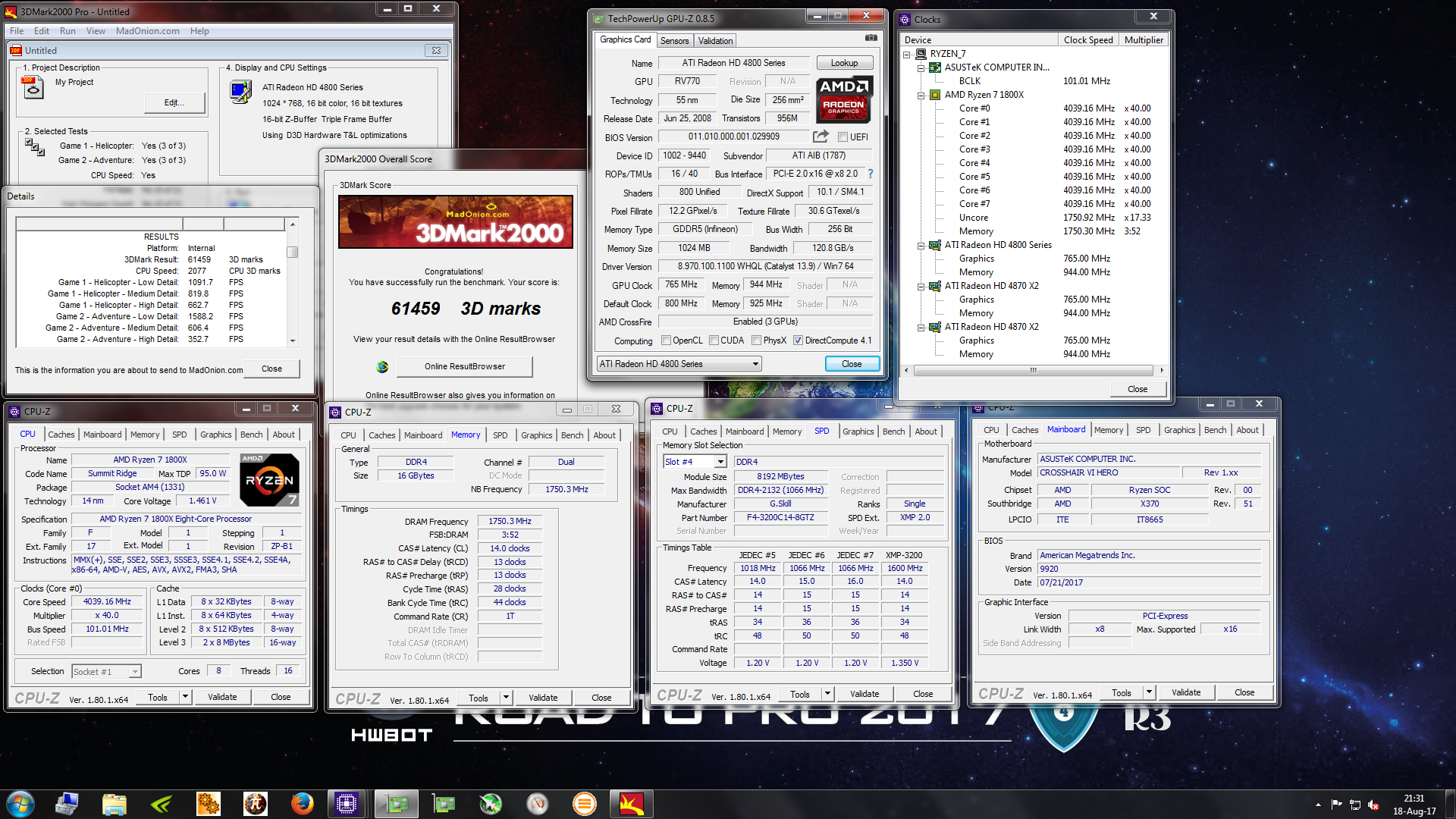
Task: Click the 3DMark2000 banner image
Action: coord(456,222)
